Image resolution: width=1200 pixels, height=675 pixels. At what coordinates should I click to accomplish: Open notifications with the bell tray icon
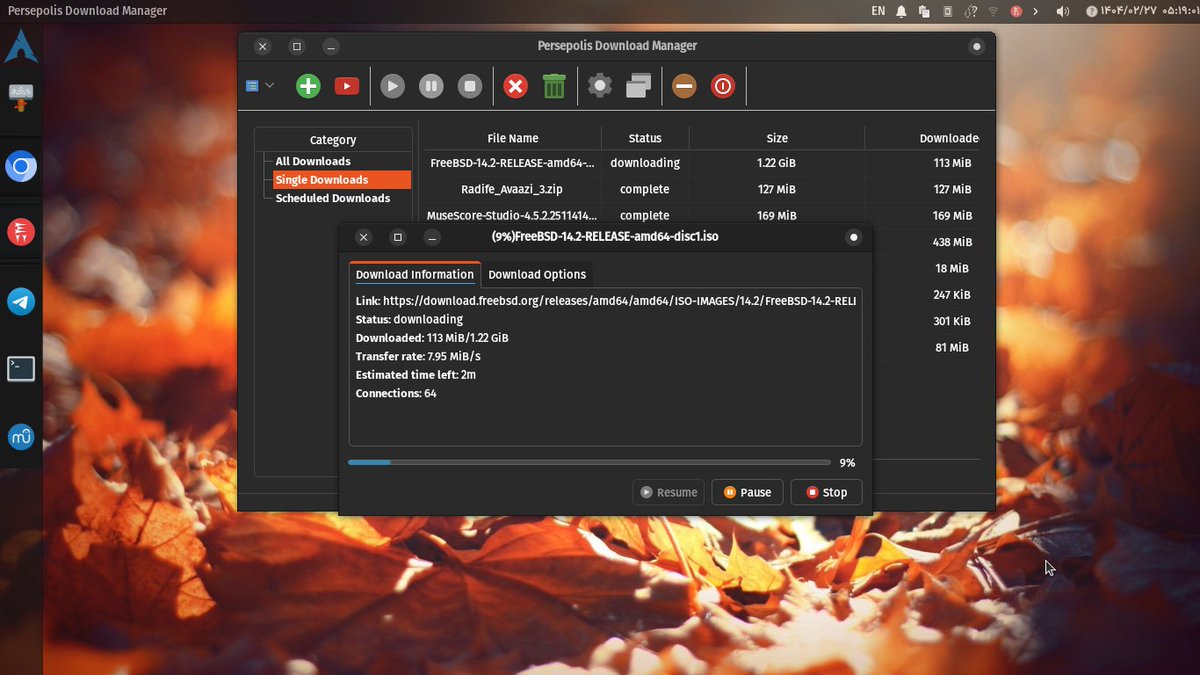(x=902, y=11)
